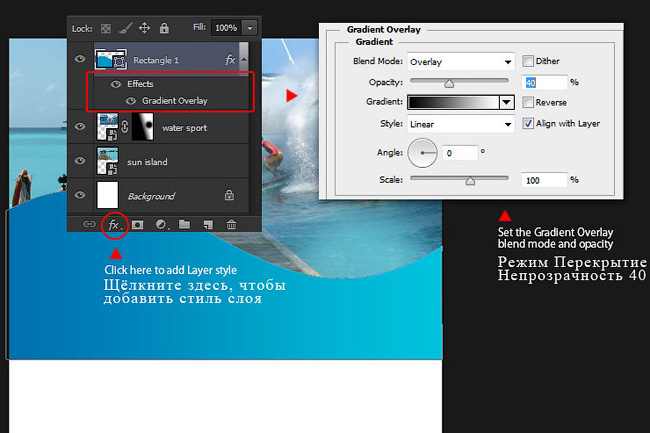Click the Angle dial control
650x433 pixels.
pyautogui.click(x=422, y=153)
